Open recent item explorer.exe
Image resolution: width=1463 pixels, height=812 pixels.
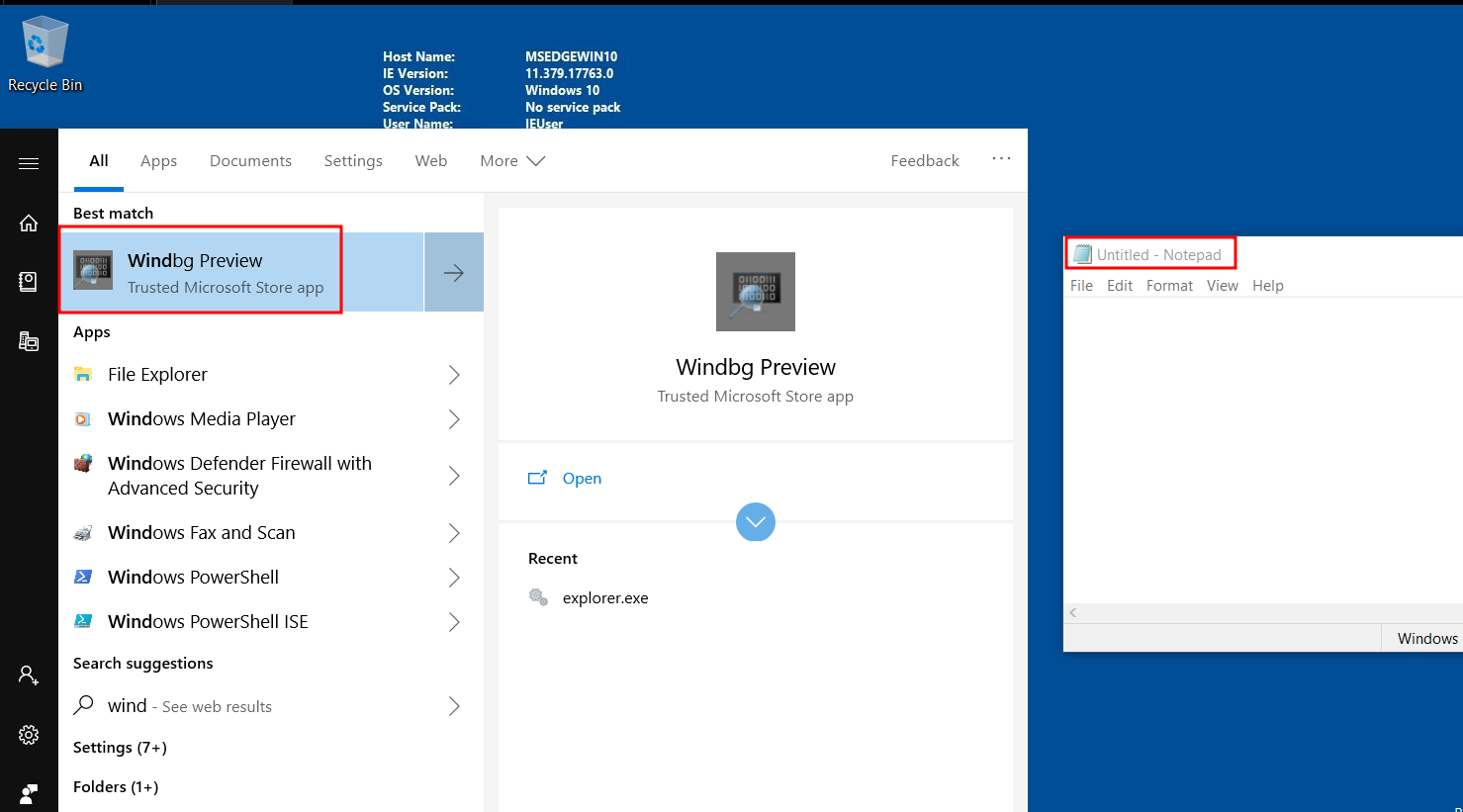605,597
